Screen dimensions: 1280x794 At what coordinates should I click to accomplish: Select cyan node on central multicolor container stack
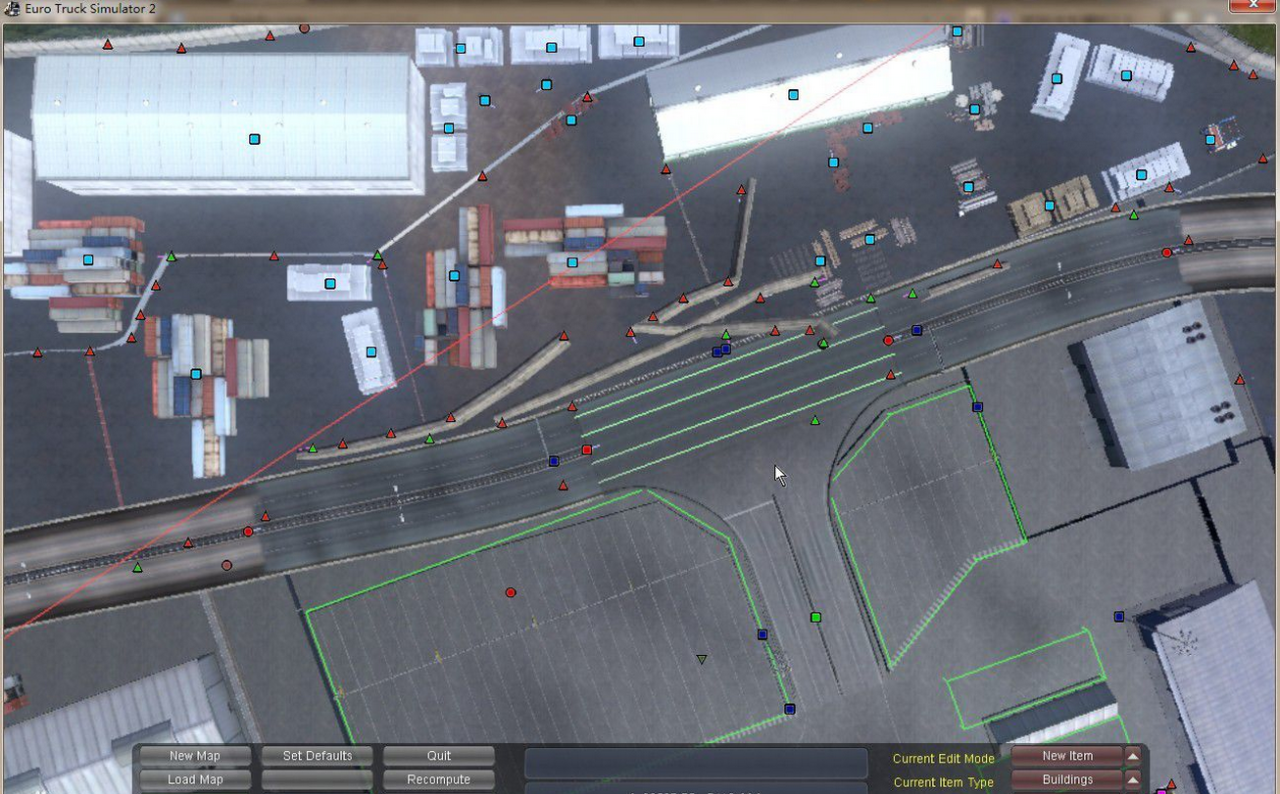tap(572, 263)
